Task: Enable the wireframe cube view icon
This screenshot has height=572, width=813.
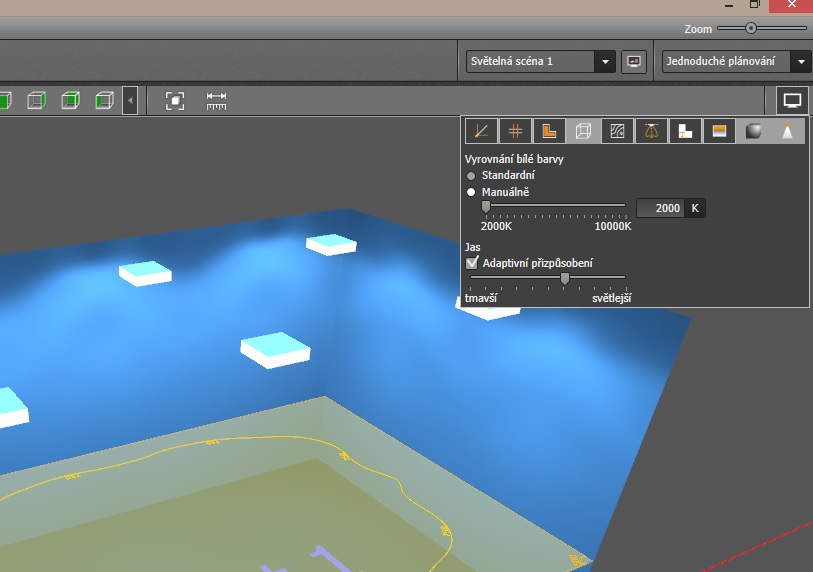Action: 583,131
